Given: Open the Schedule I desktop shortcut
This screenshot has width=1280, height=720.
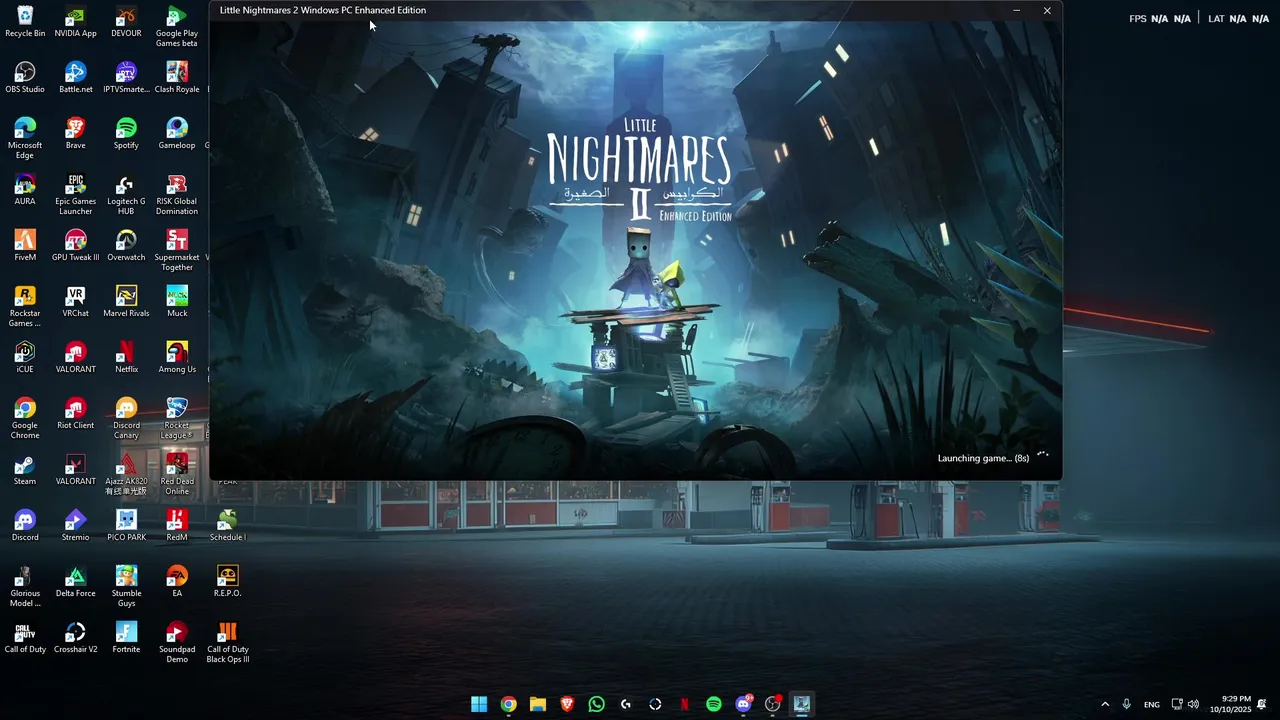Looking at the screenshot, I should pos(228,526).
